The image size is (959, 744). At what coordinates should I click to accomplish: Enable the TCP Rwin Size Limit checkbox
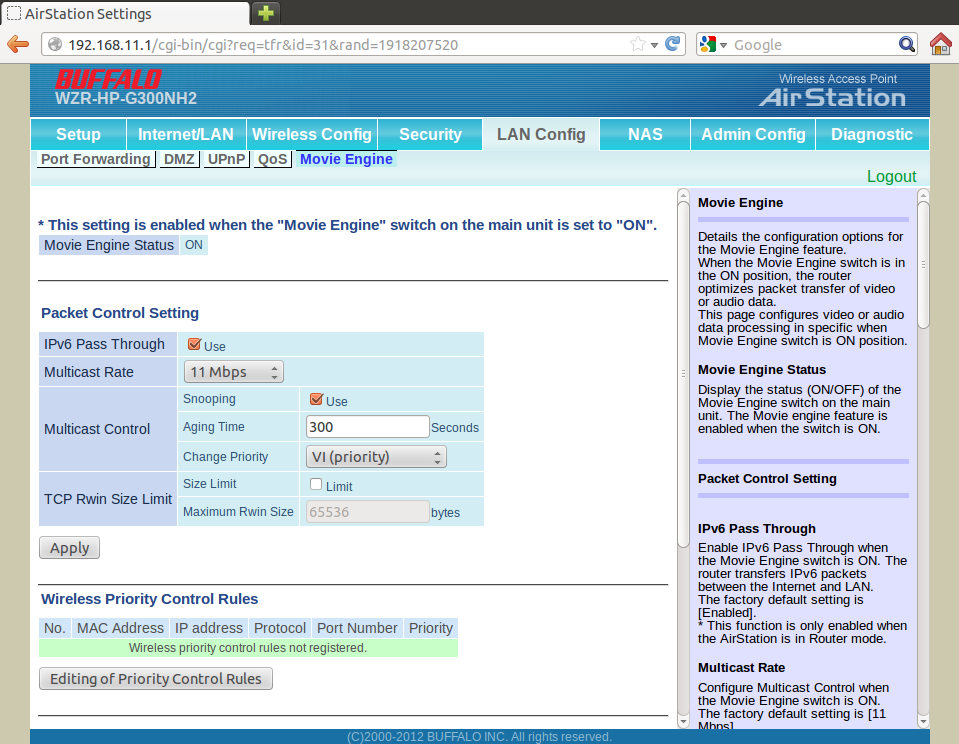click(316, 485)
